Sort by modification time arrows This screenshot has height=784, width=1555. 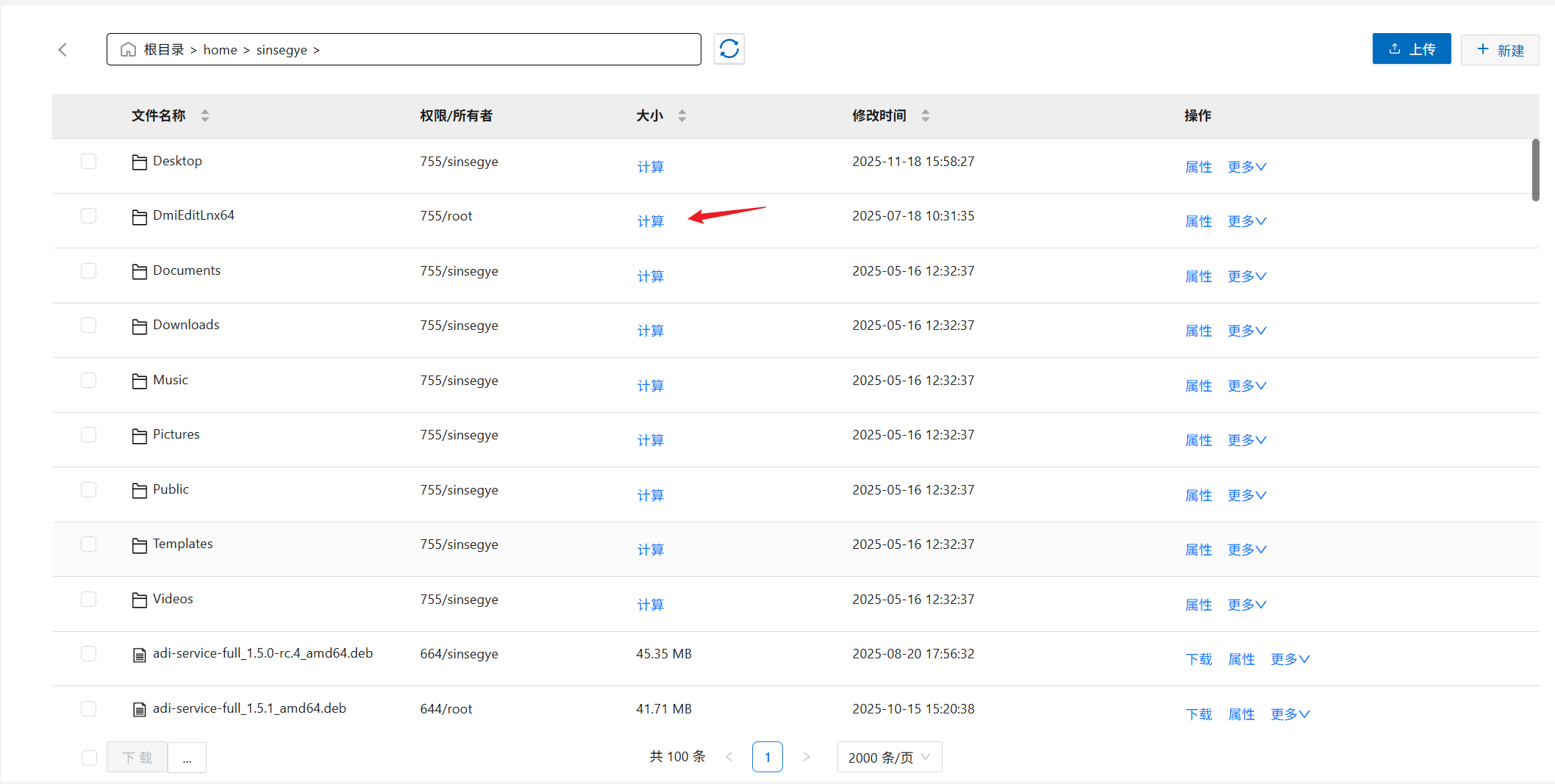[926, 115]
